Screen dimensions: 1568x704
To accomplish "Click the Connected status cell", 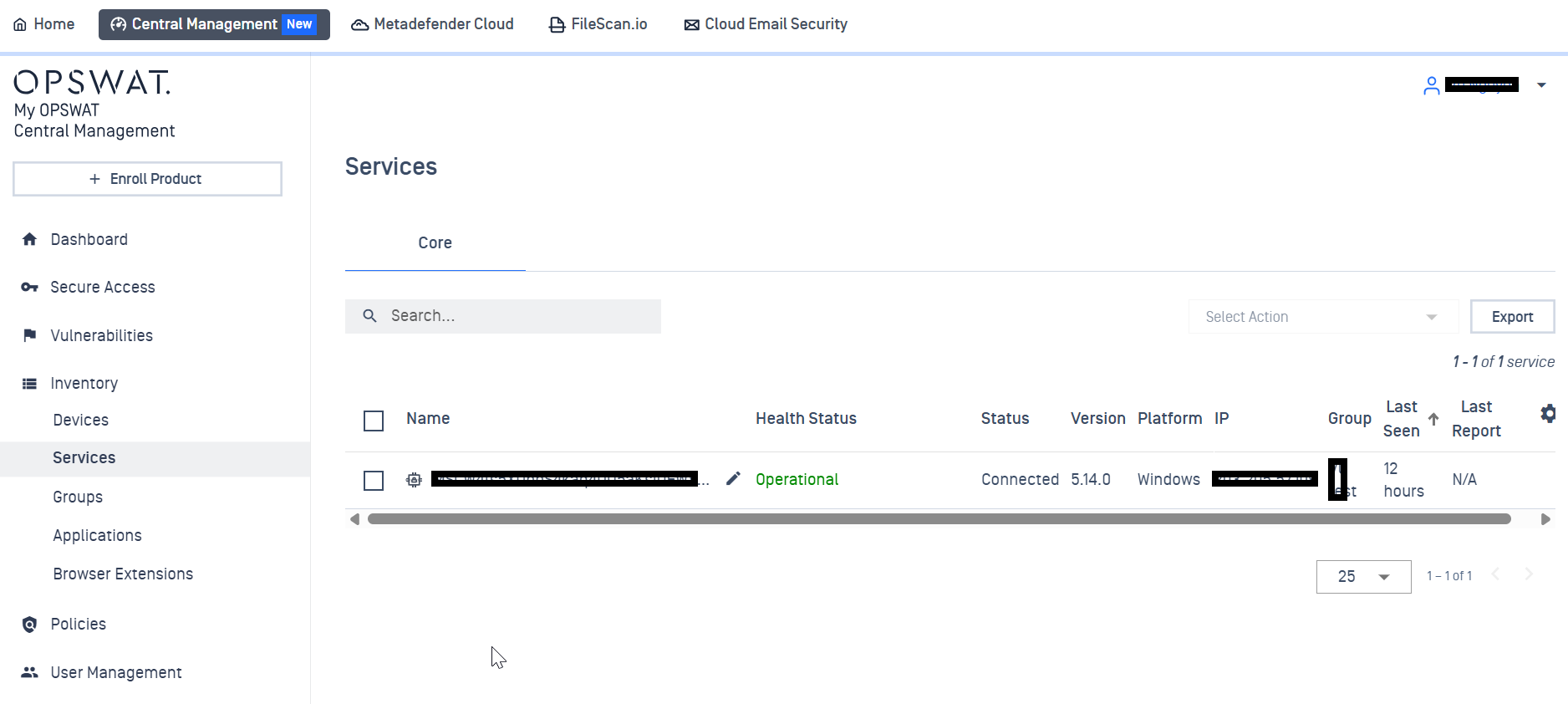I will click(1020, 479).
